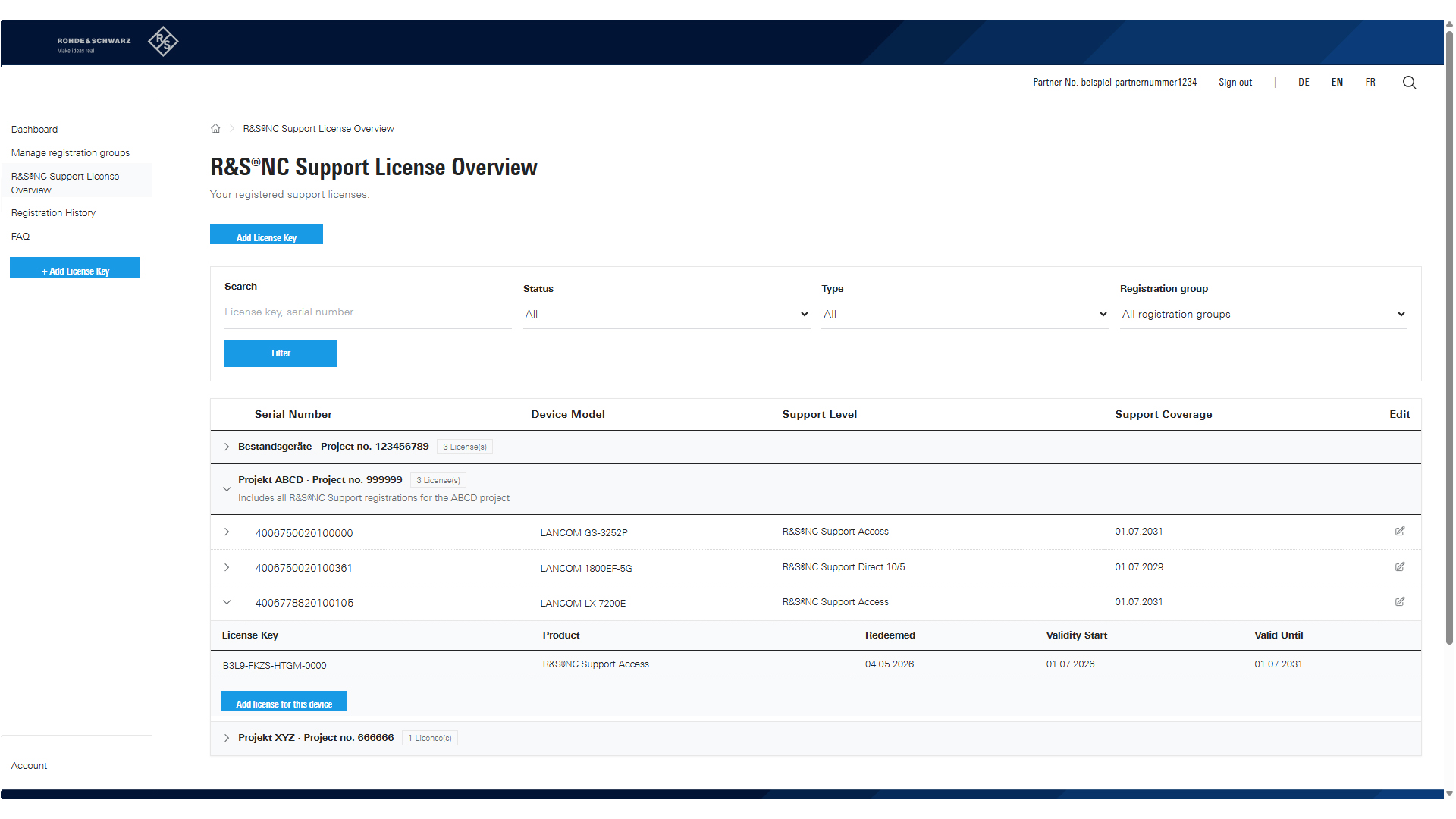The height and width of the screenshot is (819, 1456).
Task: Click device model LANCOM GS-3252P
Action: (x=584, y=533)
